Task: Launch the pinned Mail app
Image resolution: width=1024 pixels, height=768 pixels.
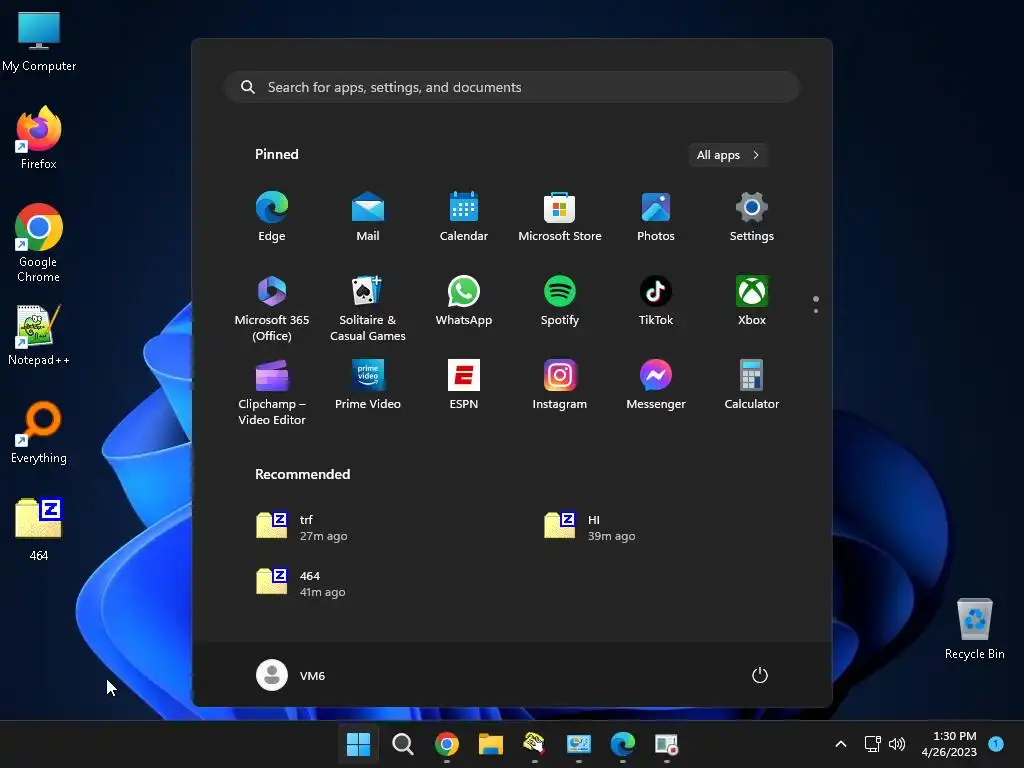Action: pyautogui.click(x=368, y=217)
